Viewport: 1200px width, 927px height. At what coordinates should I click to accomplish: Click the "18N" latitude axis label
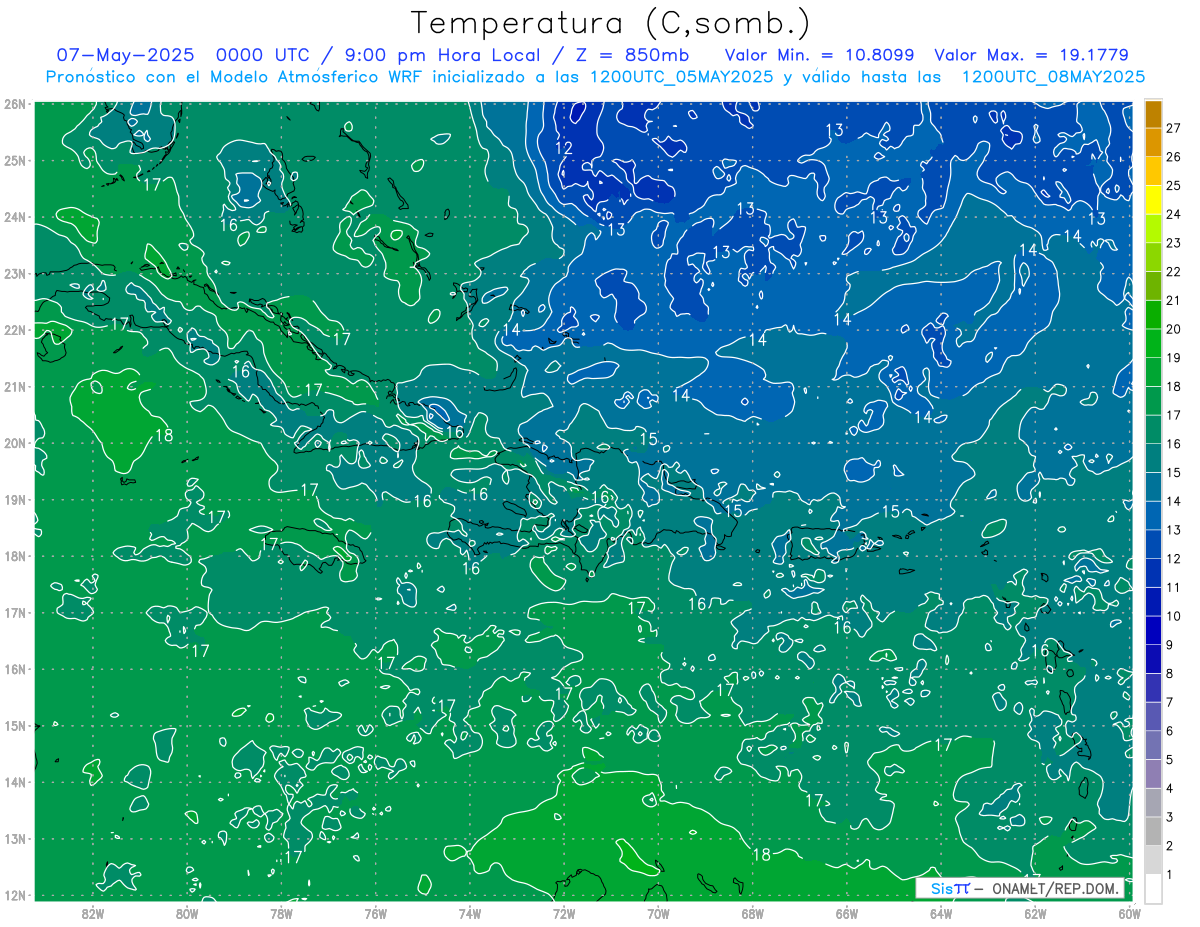pos(15,556)
